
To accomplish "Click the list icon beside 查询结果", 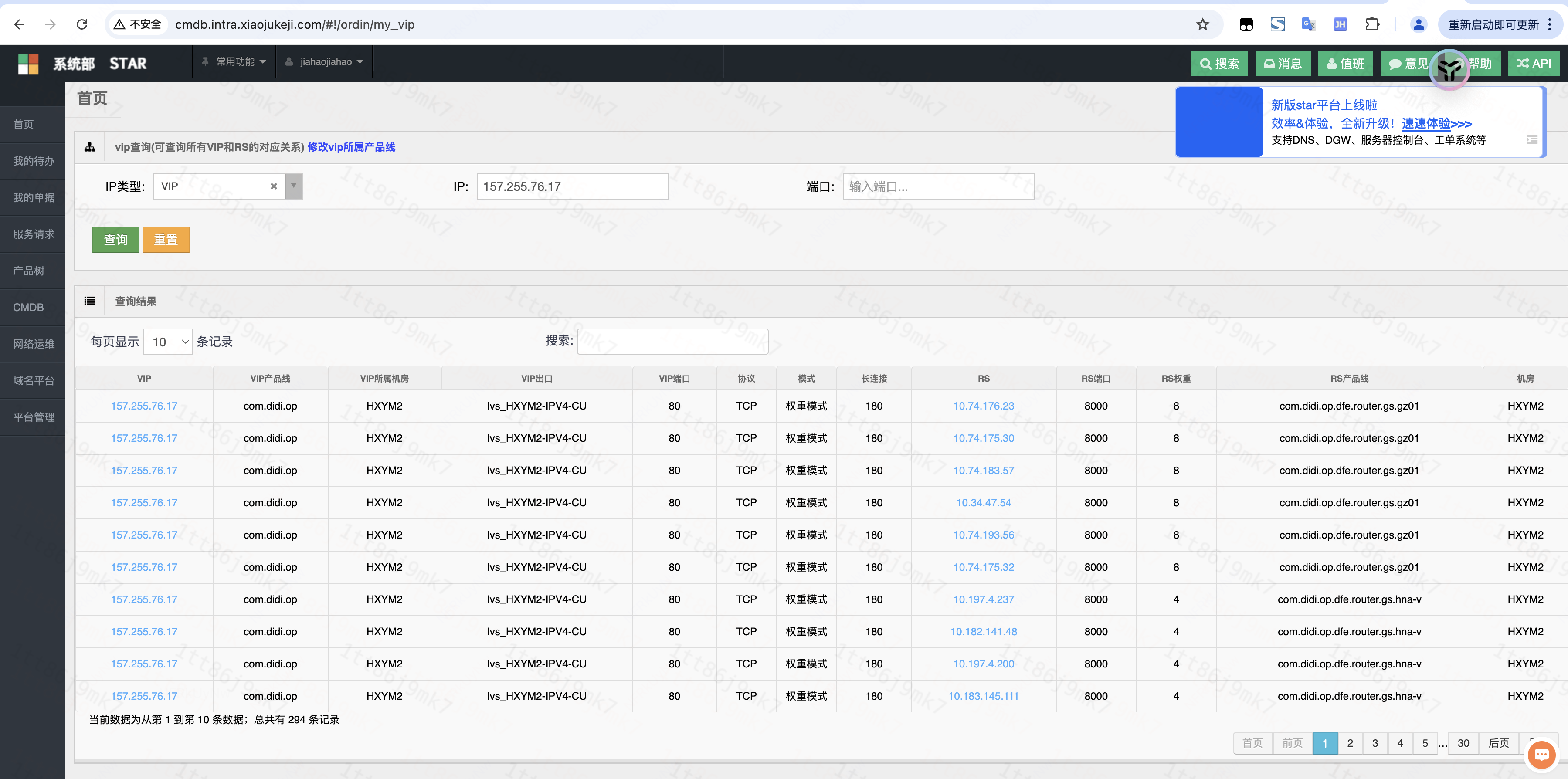I will (x=90, y=301).
